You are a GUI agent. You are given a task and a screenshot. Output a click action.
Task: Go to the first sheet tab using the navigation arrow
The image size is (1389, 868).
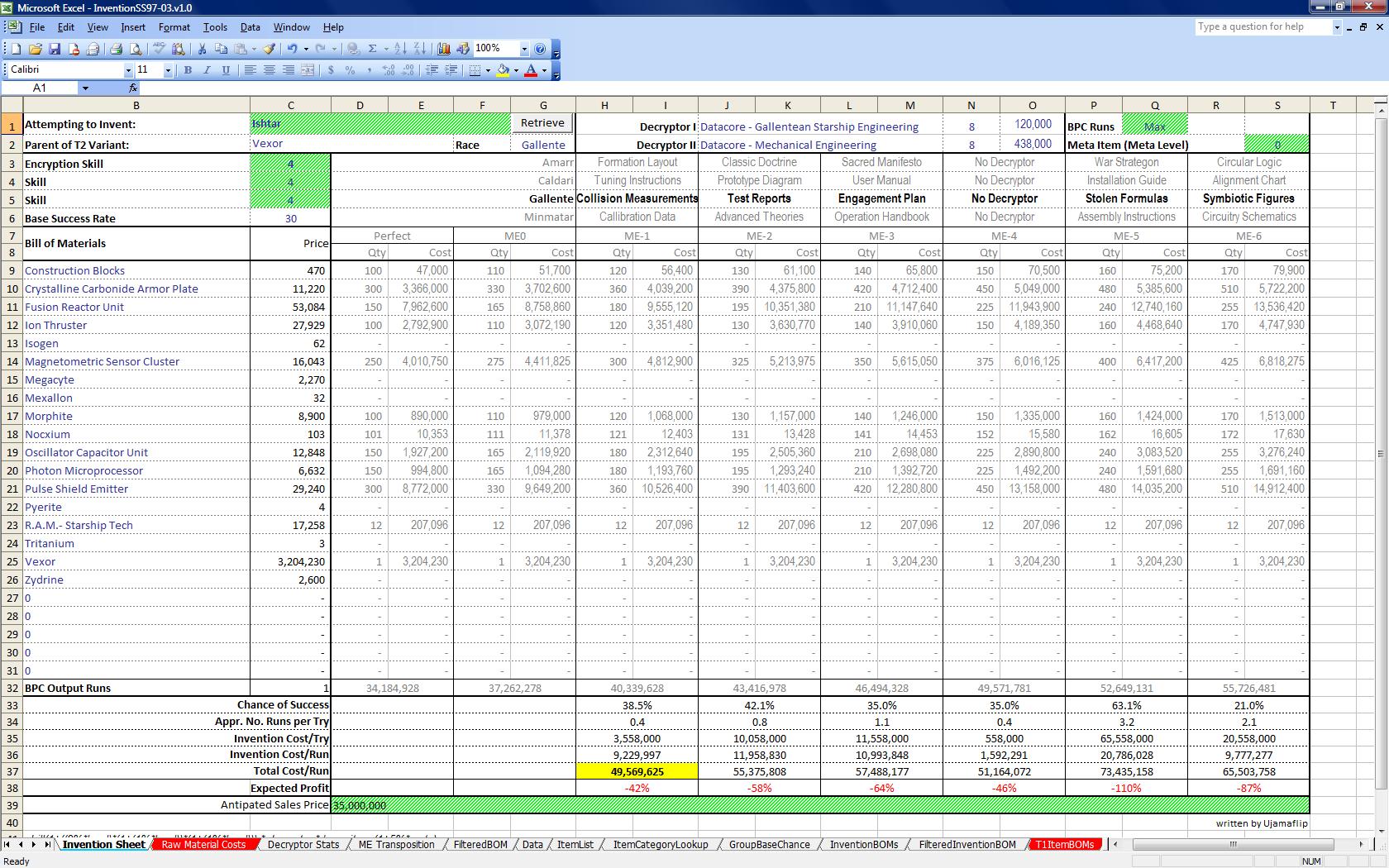coord(7,844)
